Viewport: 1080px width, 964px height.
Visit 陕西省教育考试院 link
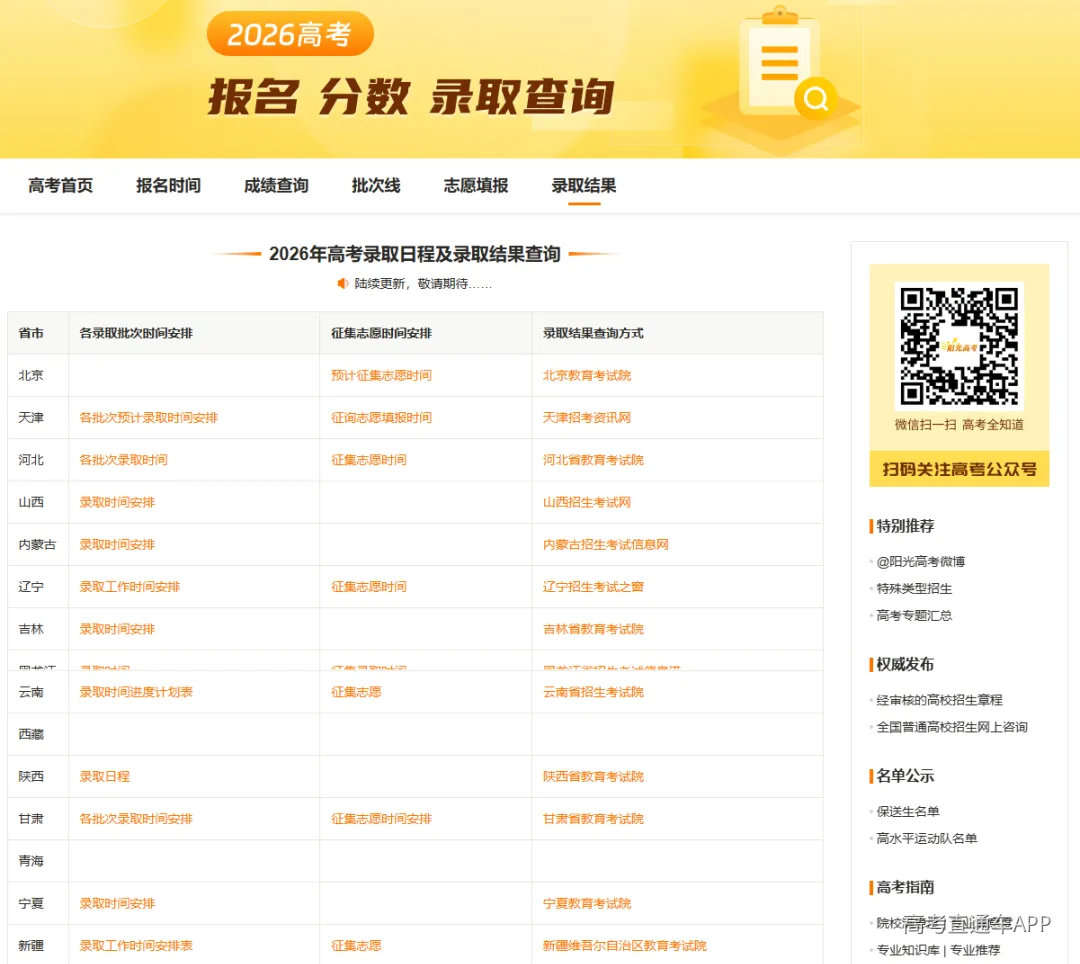click(x=593, y=777)
